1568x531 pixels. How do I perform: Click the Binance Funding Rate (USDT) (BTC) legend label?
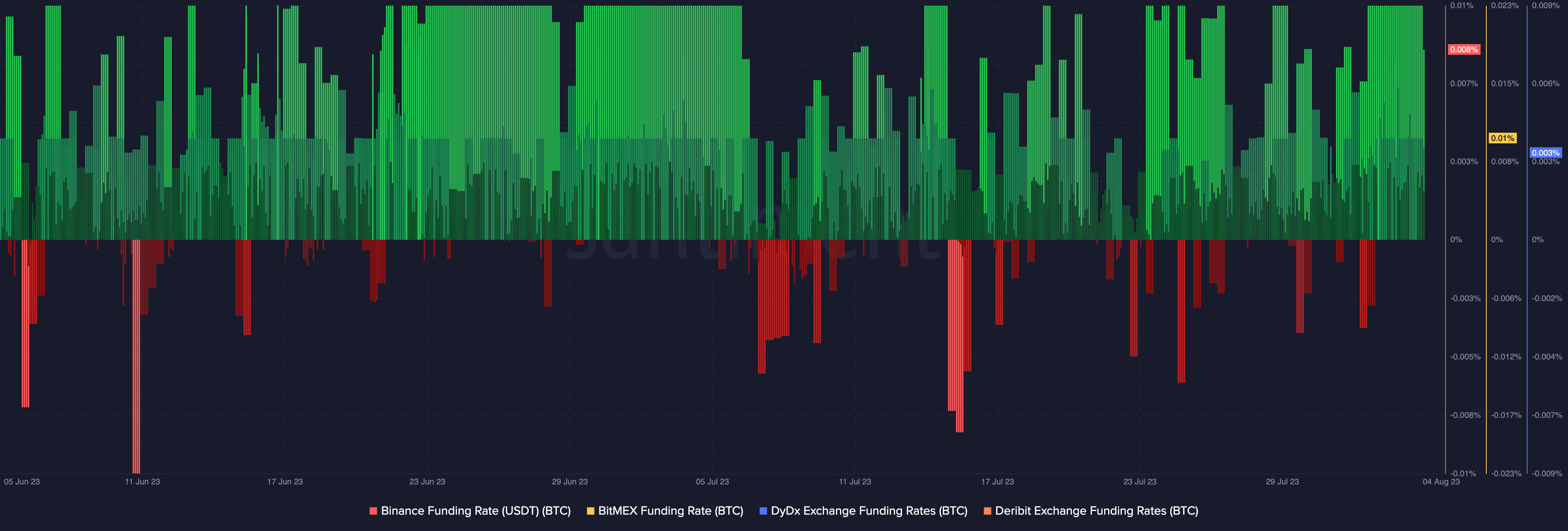click(475, 511)
